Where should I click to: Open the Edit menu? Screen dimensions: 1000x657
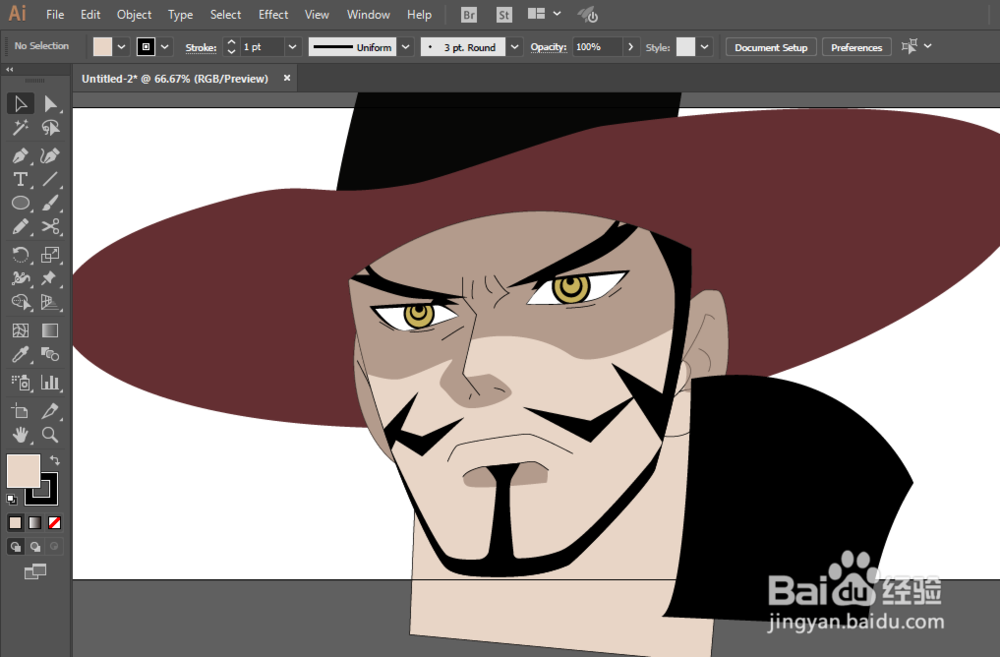tap(91, 15)
